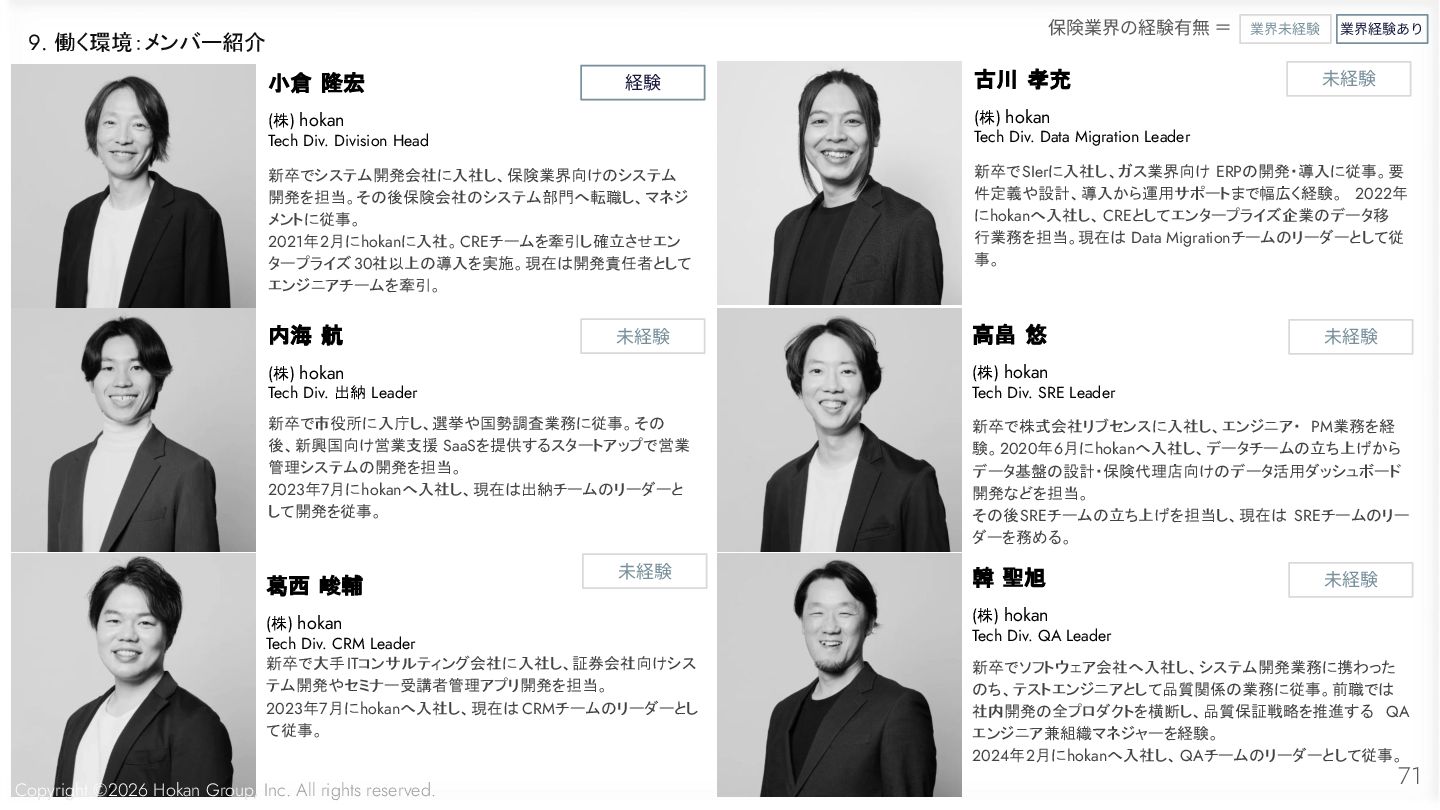This screenshot has height=810, width=1440.
Task: Click the Hokan Group copyright footer text
Action: pyautogui.click(x=225, y=790)
